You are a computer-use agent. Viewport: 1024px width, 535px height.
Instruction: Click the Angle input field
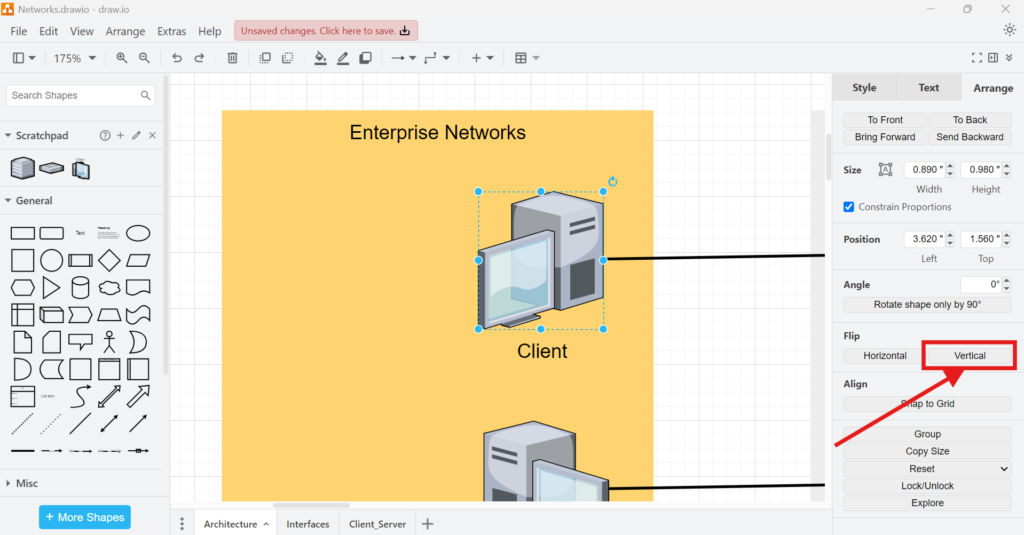coord(982,285)
